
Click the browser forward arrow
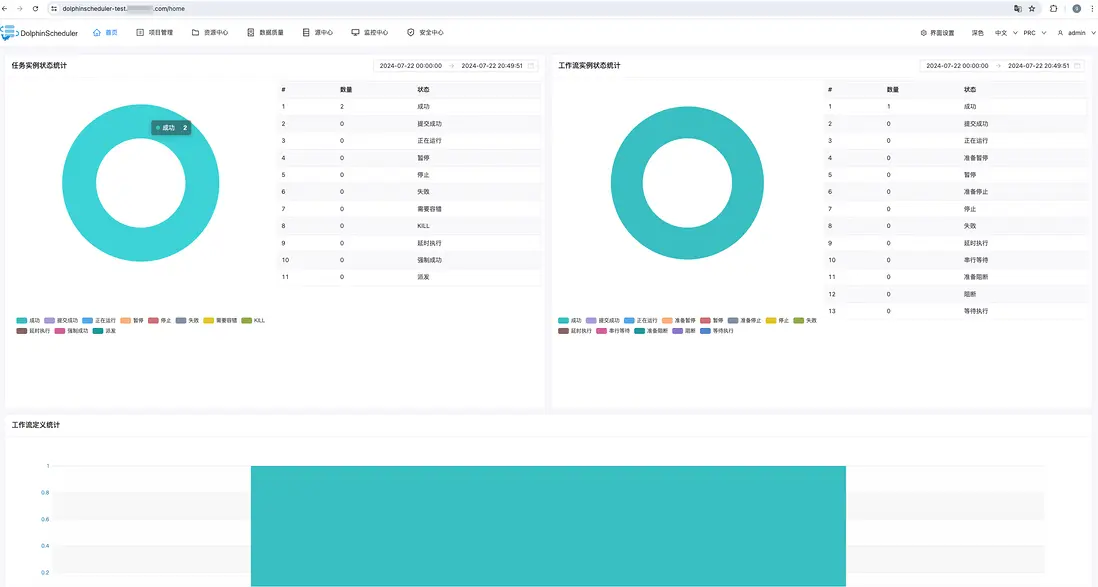pos(20,8)
